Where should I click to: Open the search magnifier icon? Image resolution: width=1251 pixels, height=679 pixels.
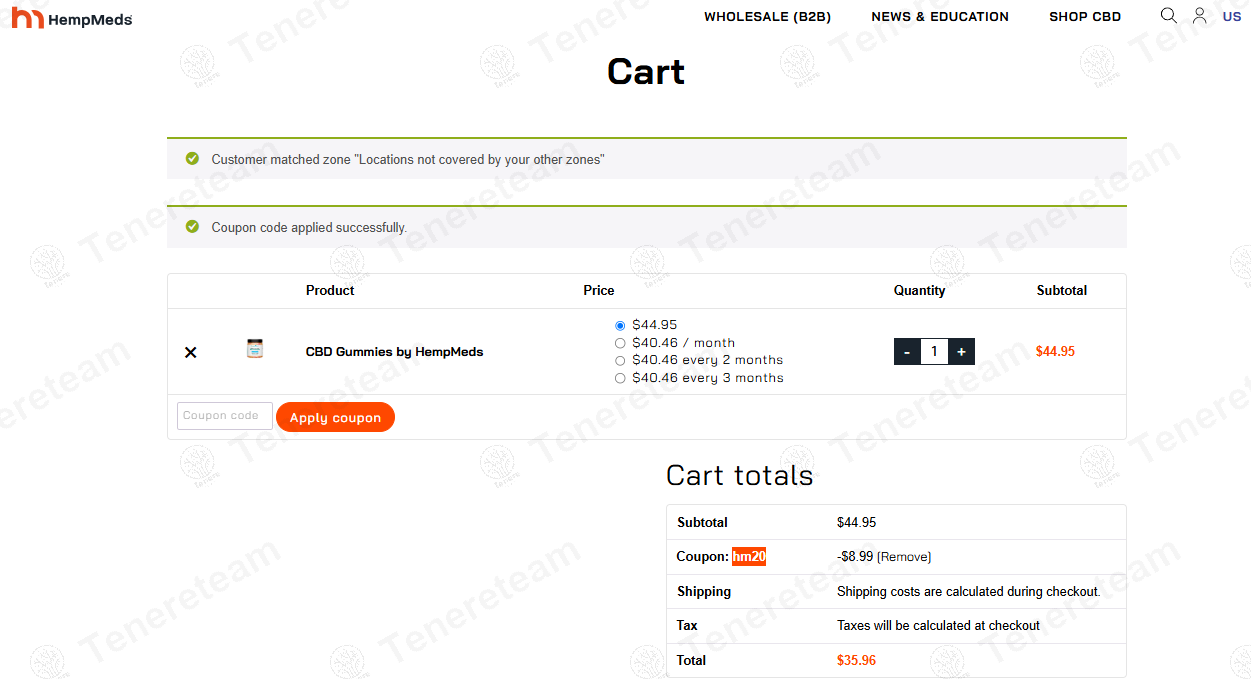(x=1168, y=16)
